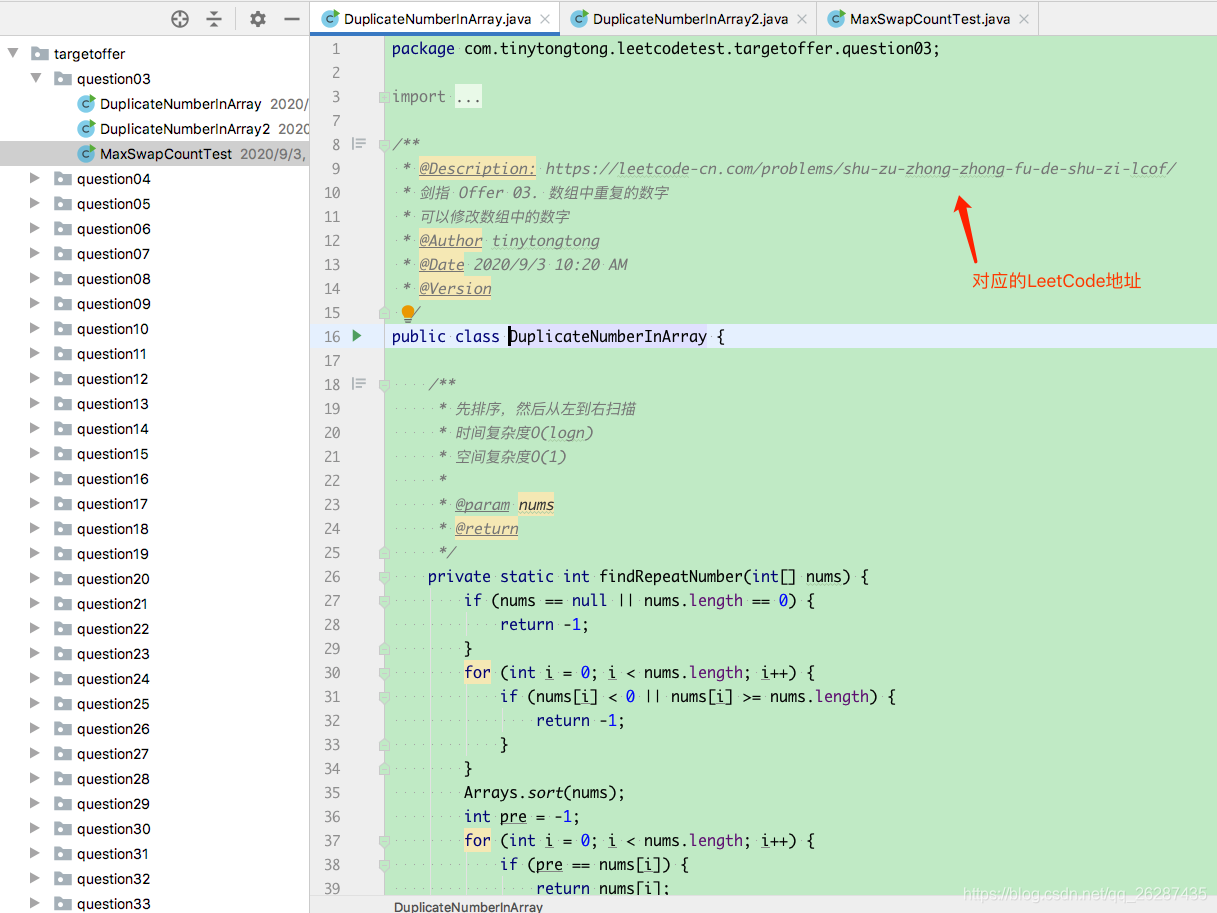The height and width of the screenshot is (913, 1217).
Task: Fold the for loop at line 30
Action: [x=383, y=673]
